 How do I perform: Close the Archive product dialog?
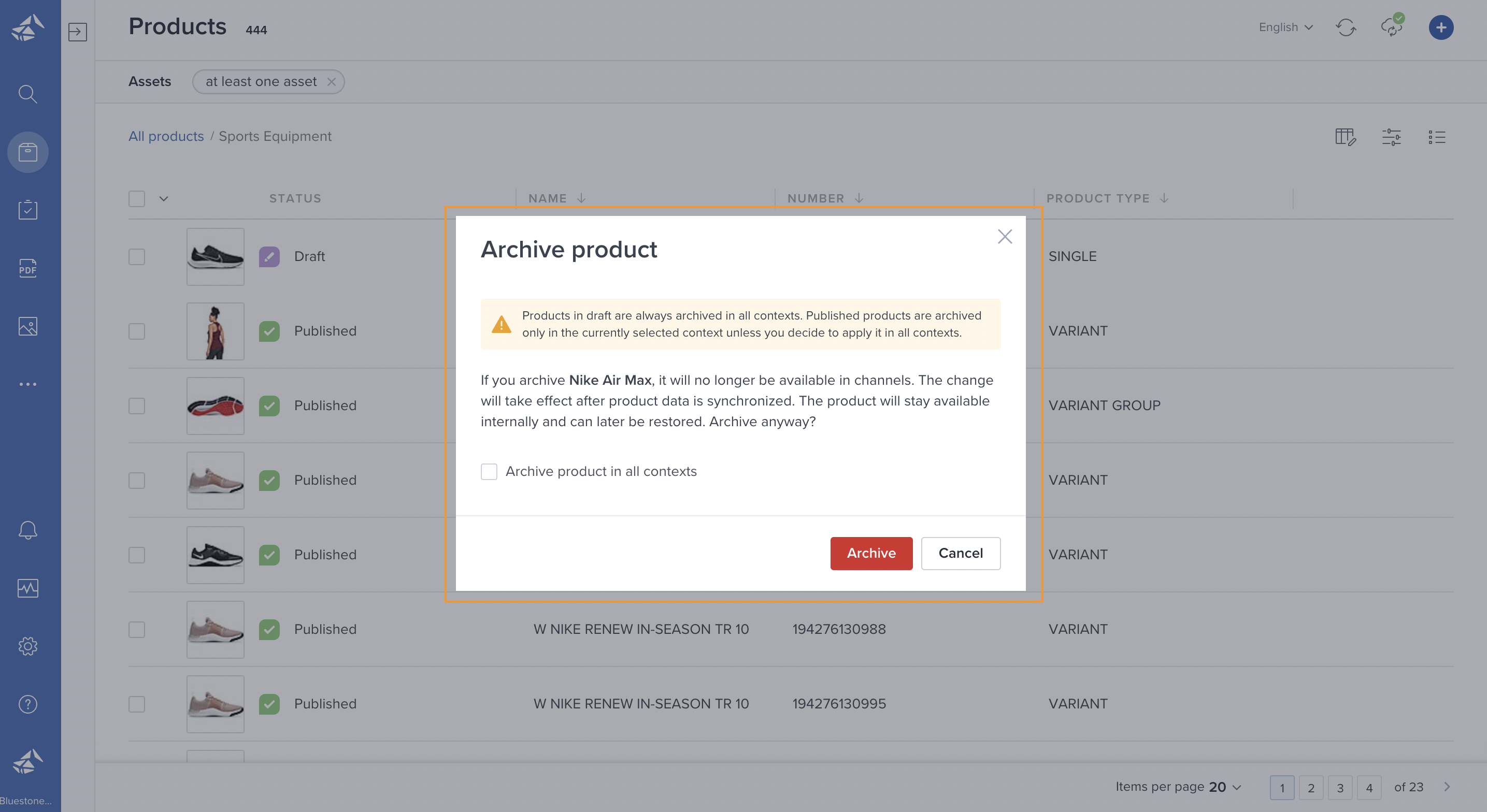(x=1005, y=236)
